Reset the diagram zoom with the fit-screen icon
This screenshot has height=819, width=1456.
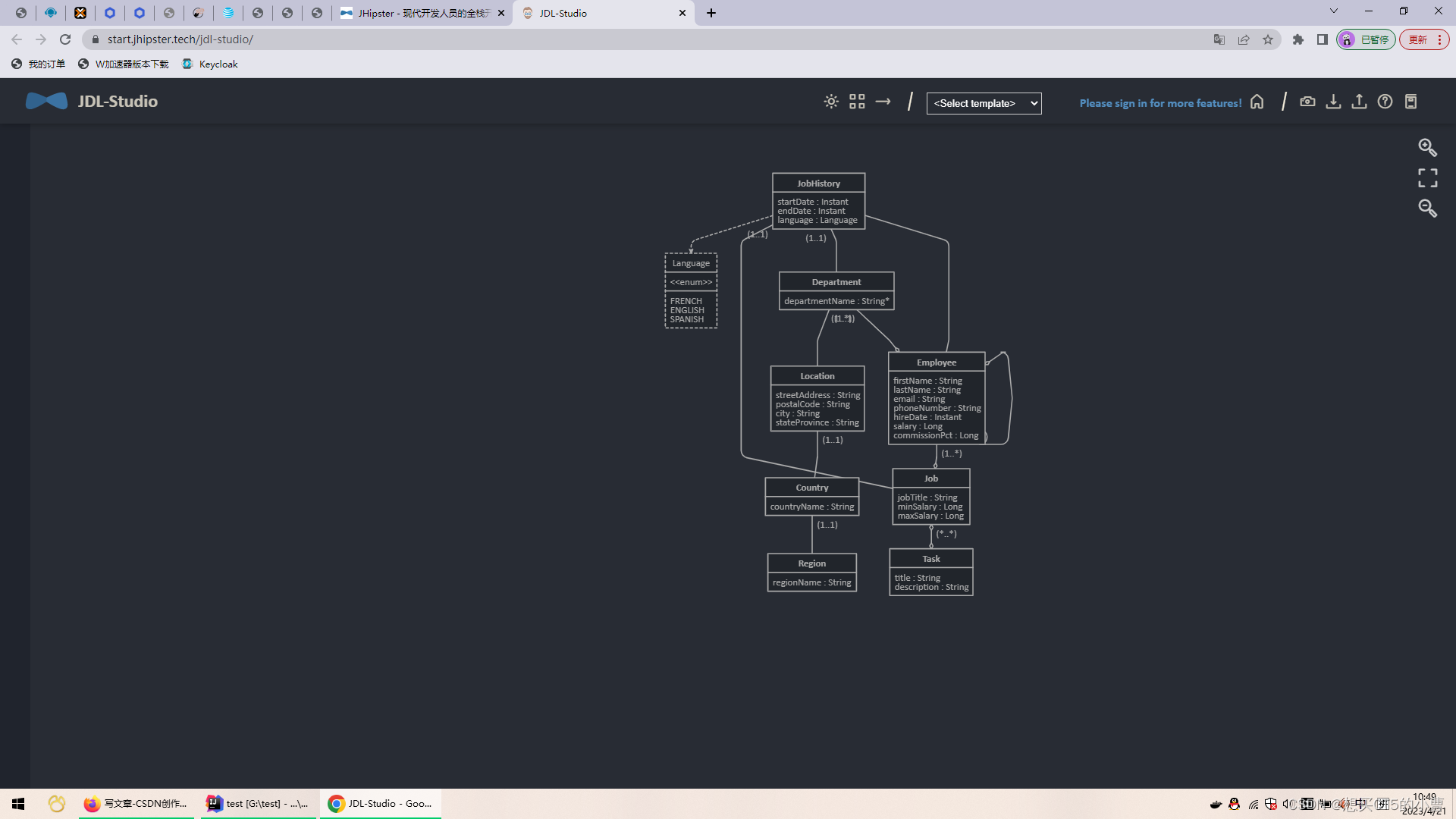tap(1427, 177)
